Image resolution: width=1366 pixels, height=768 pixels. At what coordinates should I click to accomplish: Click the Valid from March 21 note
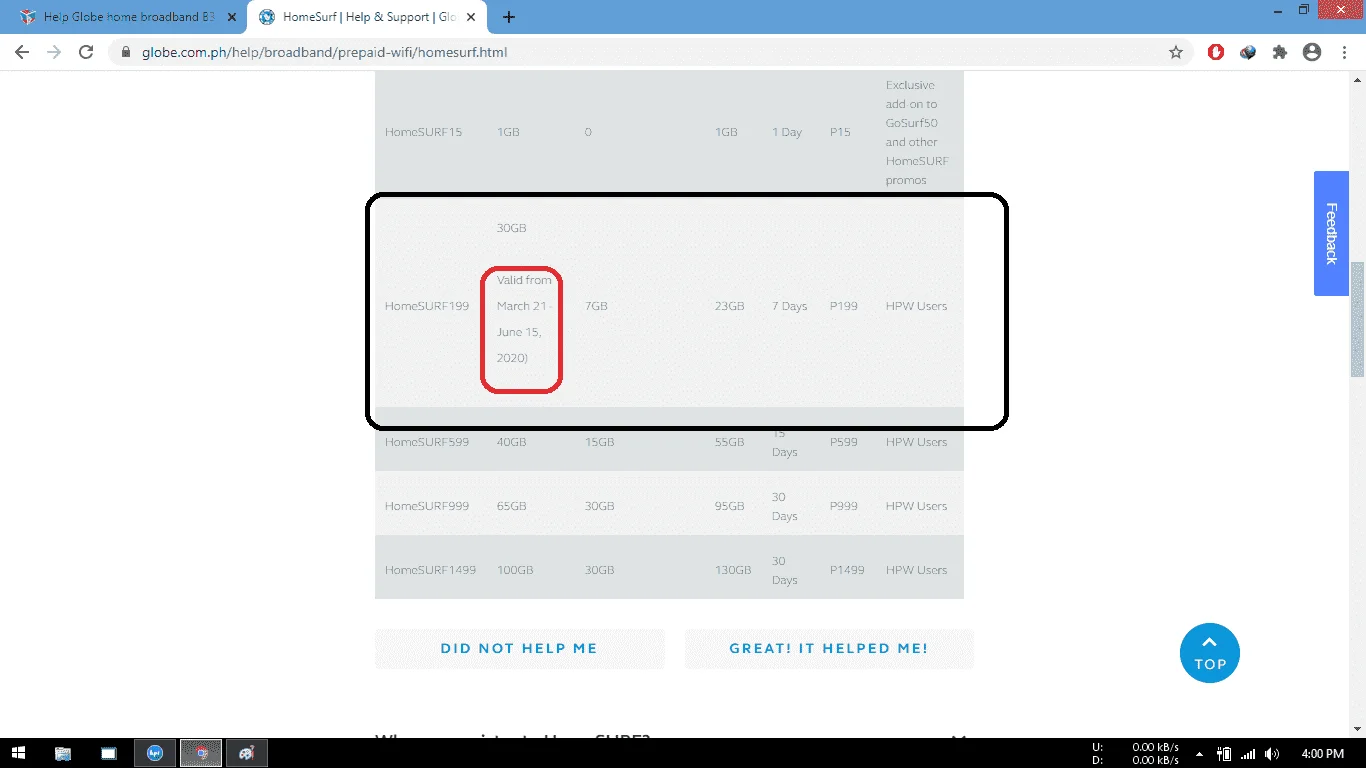[524, 319]
